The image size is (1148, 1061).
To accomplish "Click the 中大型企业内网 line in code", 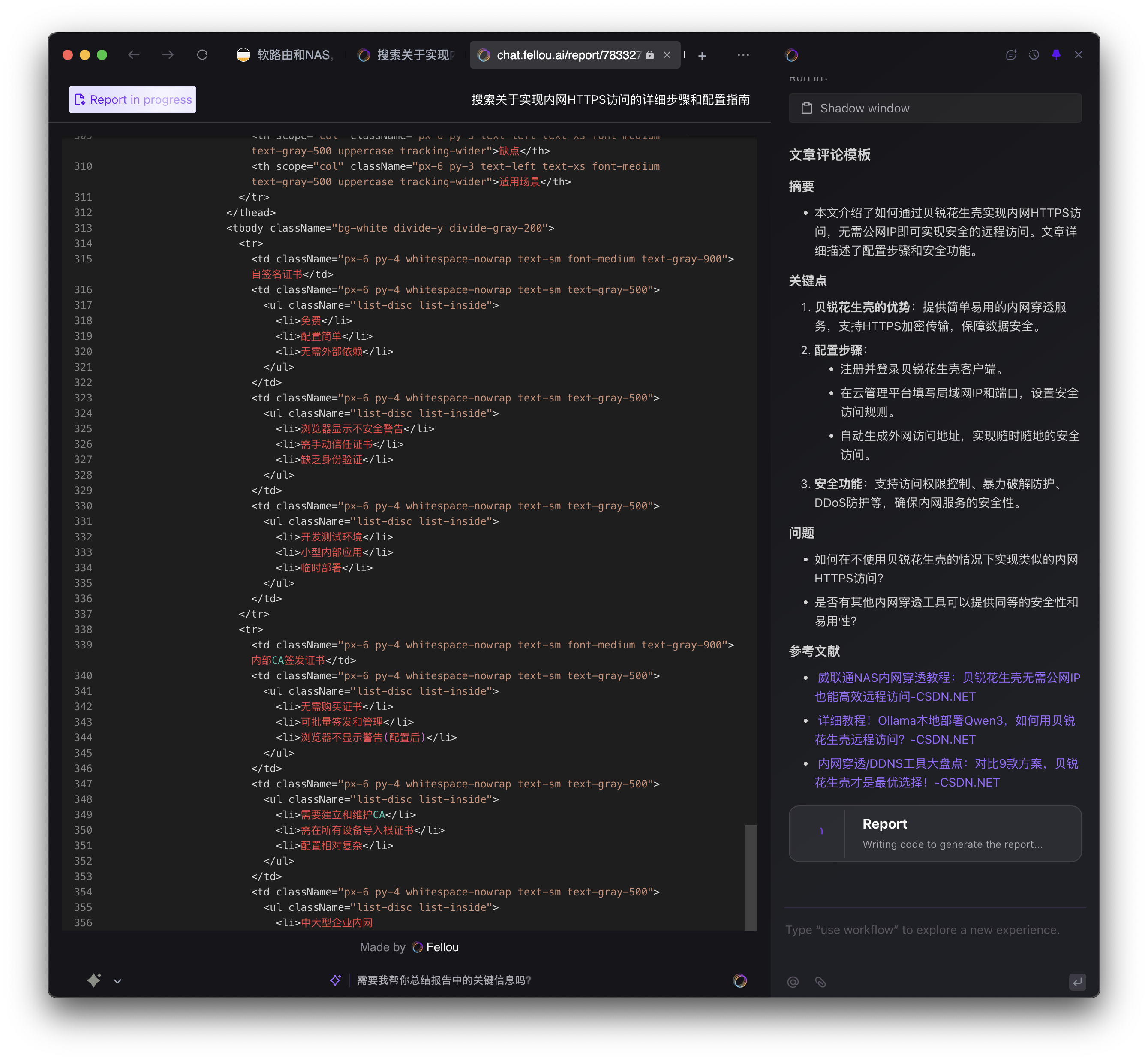I will tap(325, 922).
